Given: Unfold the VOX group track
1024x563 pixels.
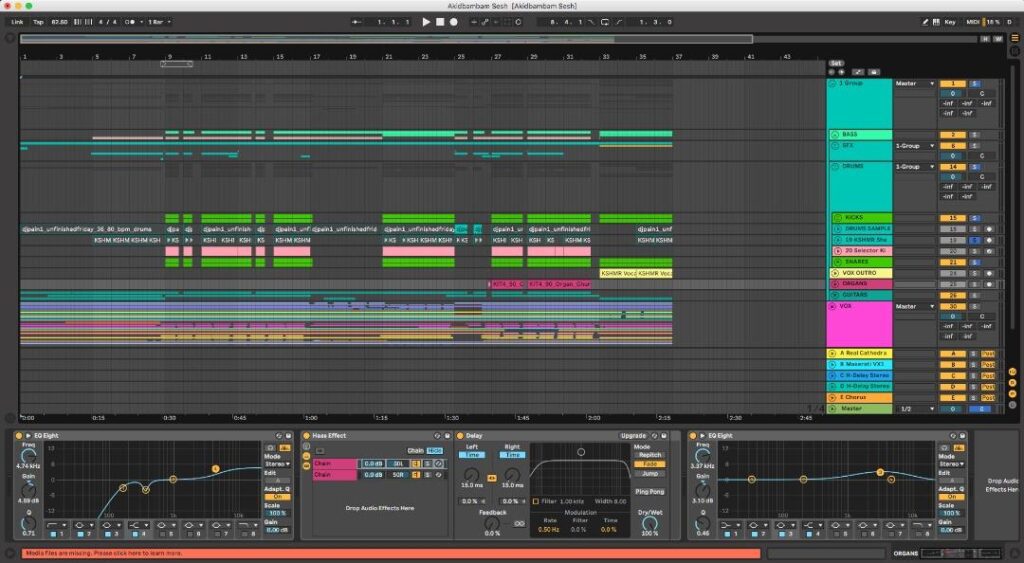Looking at the screenshot, I should pyautogui.click(x=834, y=307).
